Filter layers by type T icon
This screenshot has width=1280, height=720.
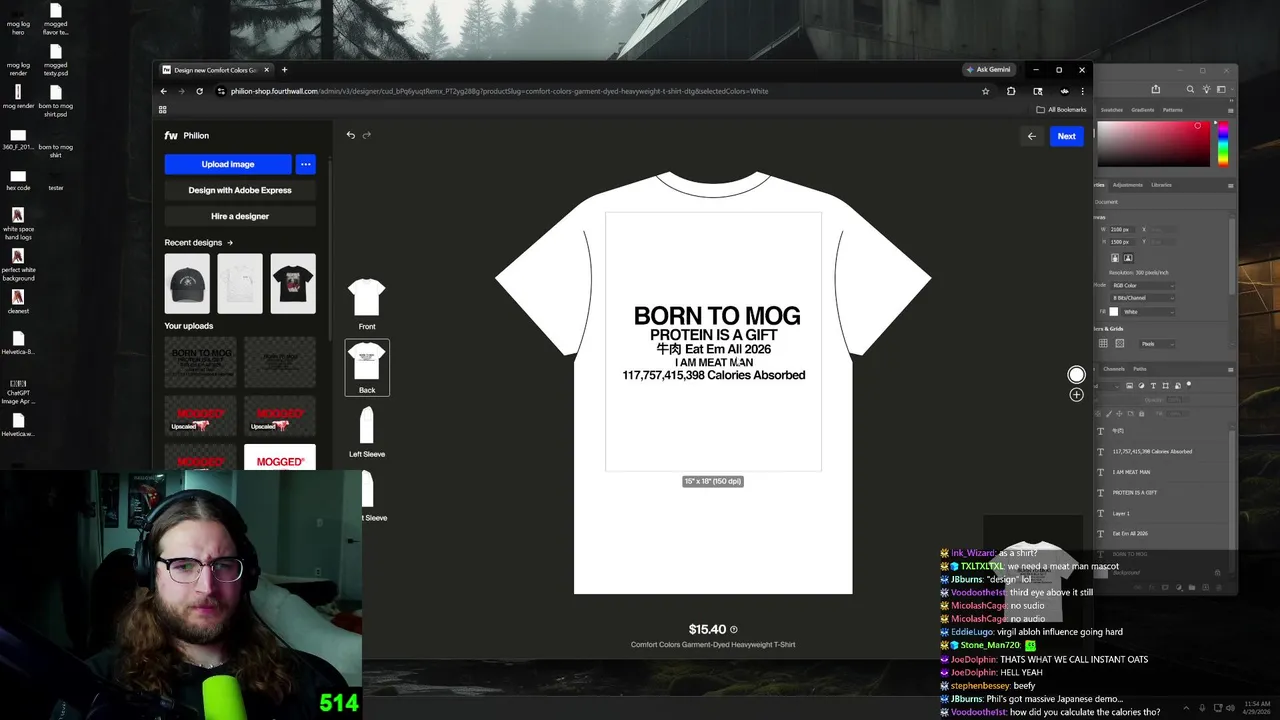tap(1153, 385)
